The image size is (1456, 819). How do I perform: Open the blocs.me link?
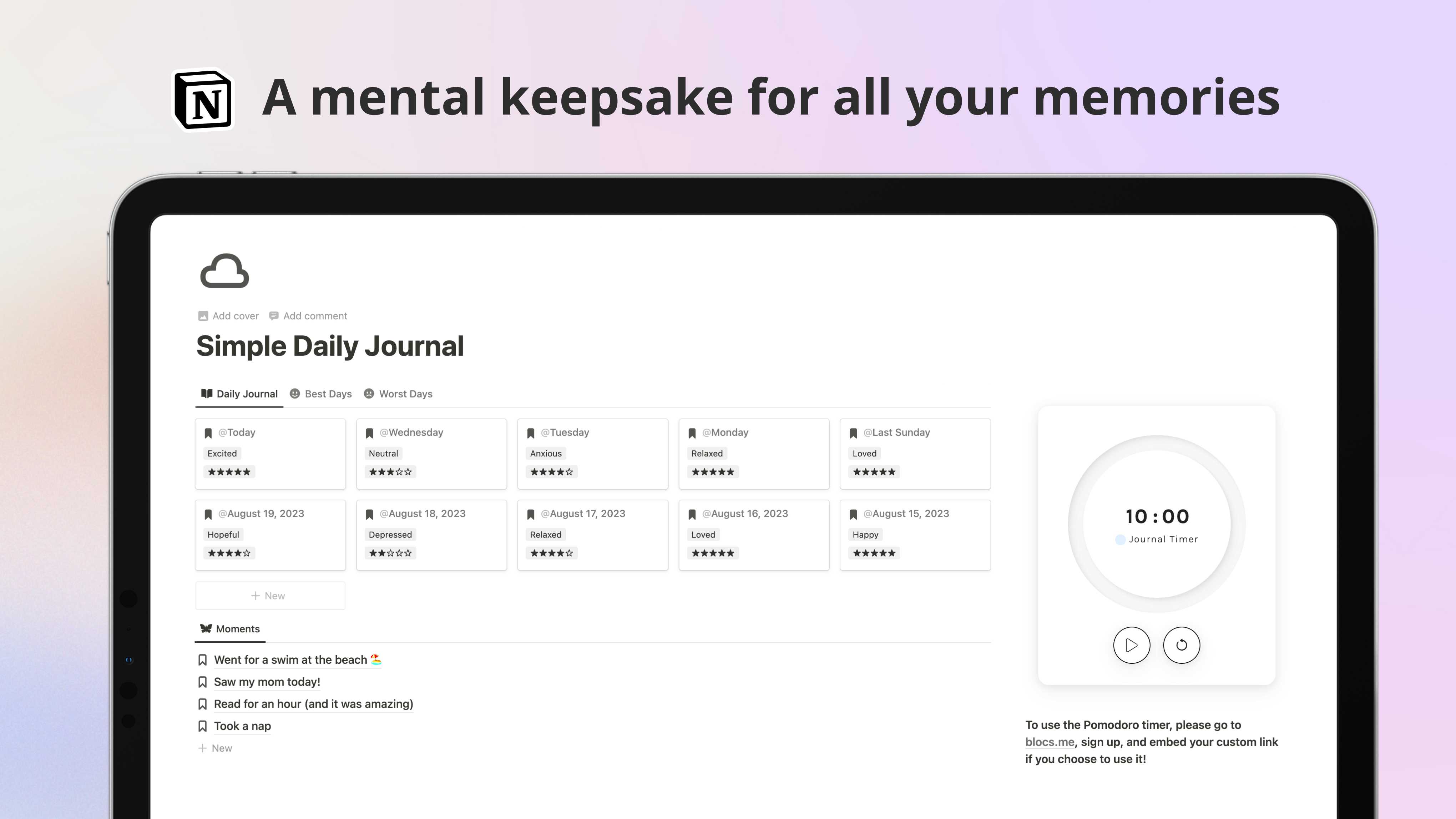[x=1050, y=742]
